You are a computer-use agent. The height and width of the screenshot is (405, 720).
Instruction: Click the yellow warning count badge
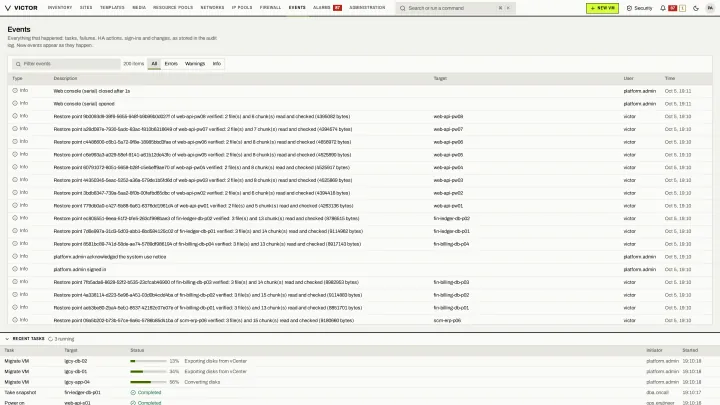(x=682, y=8)
